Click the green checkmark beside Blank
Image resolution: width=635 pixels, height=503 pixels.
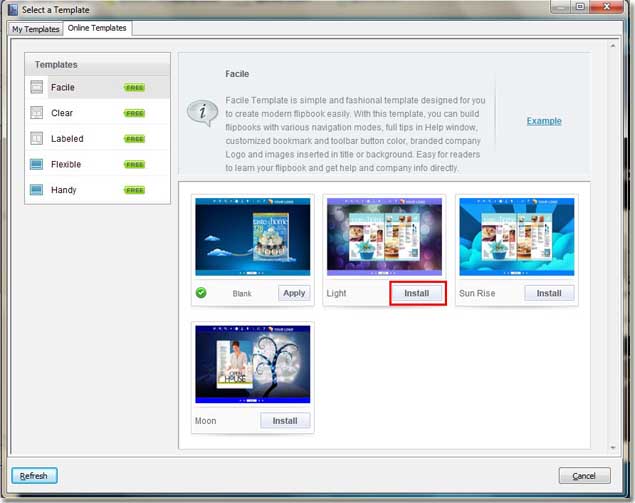click(202, 293)
